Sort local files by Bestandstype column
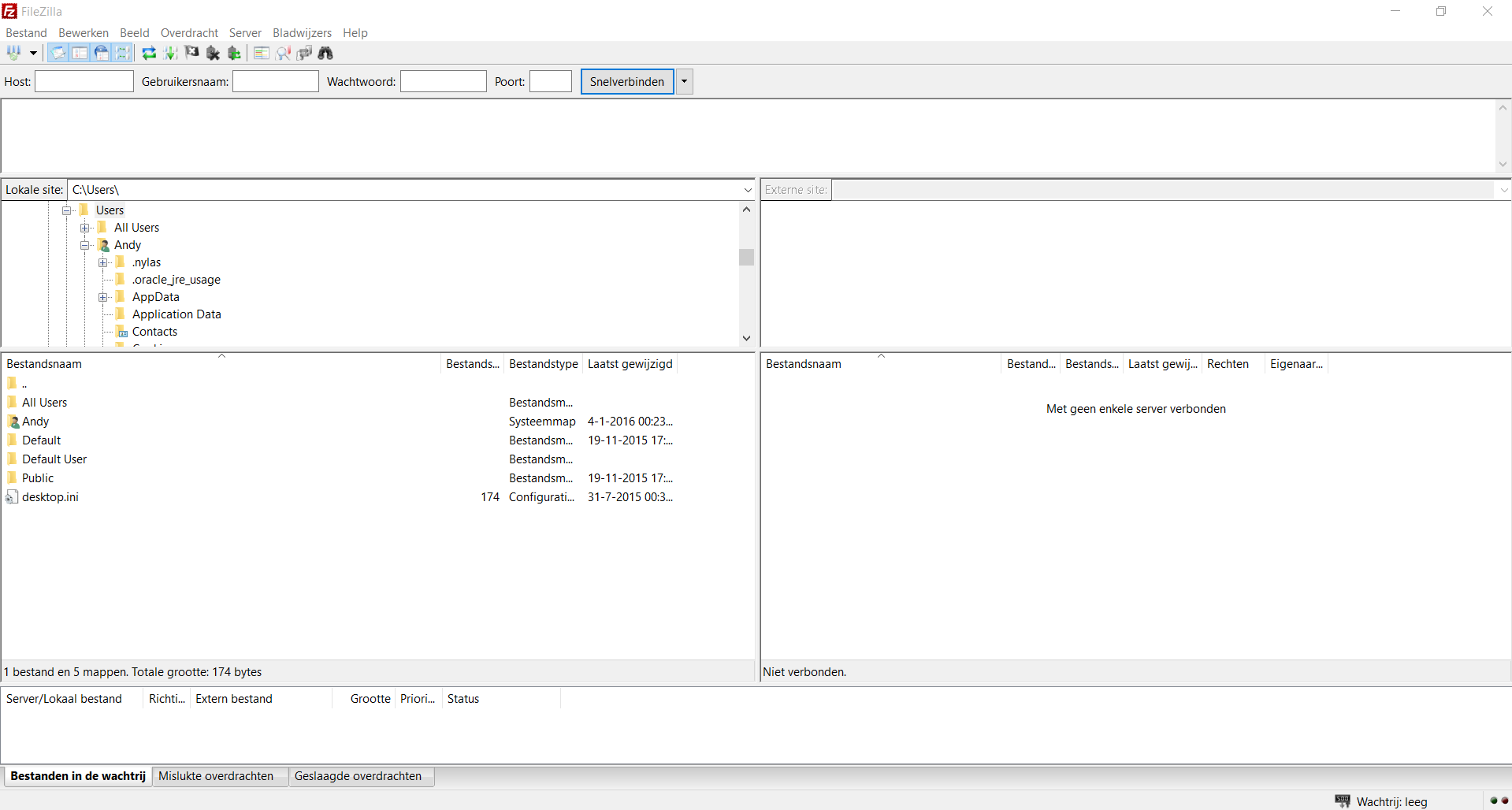Screen dimensions: 1512x810 coord(543,363)
